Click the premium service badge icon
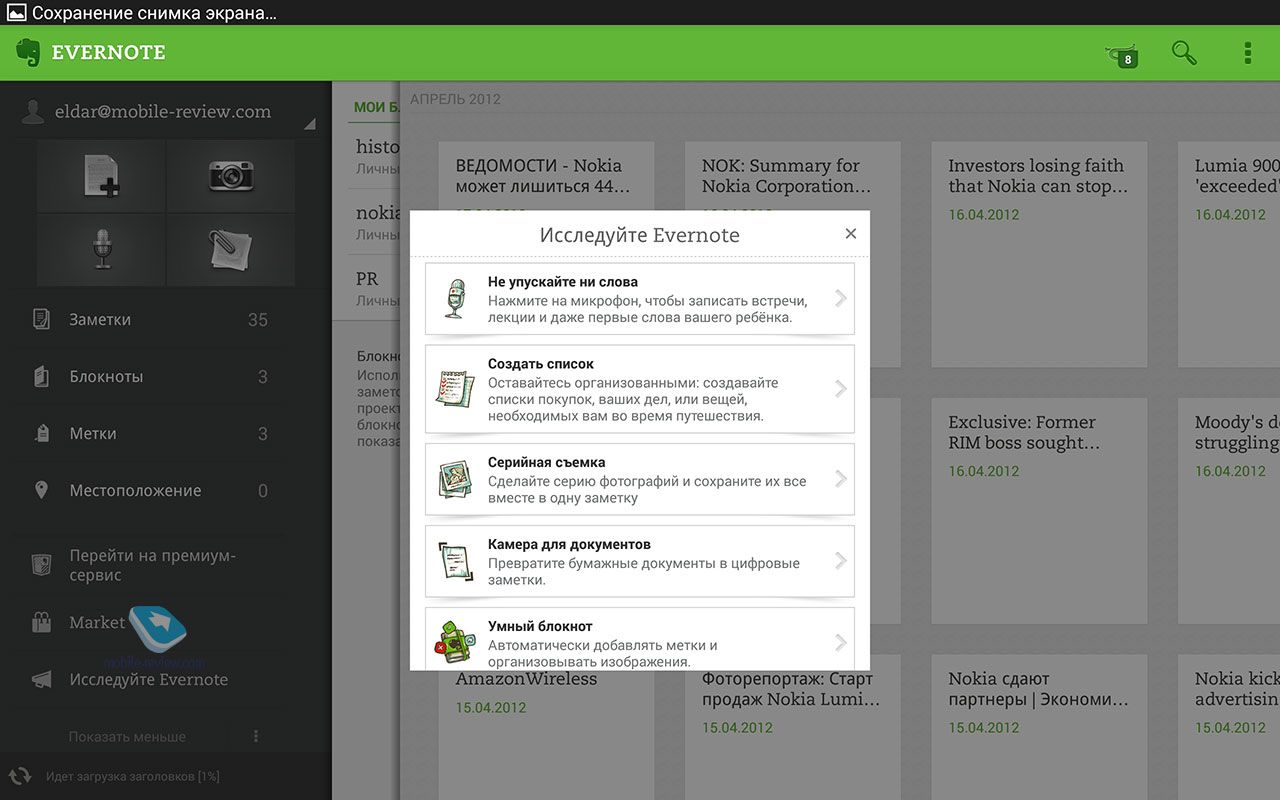Image resolution: width=1280 pixels, height=800 pixels. 41,565
